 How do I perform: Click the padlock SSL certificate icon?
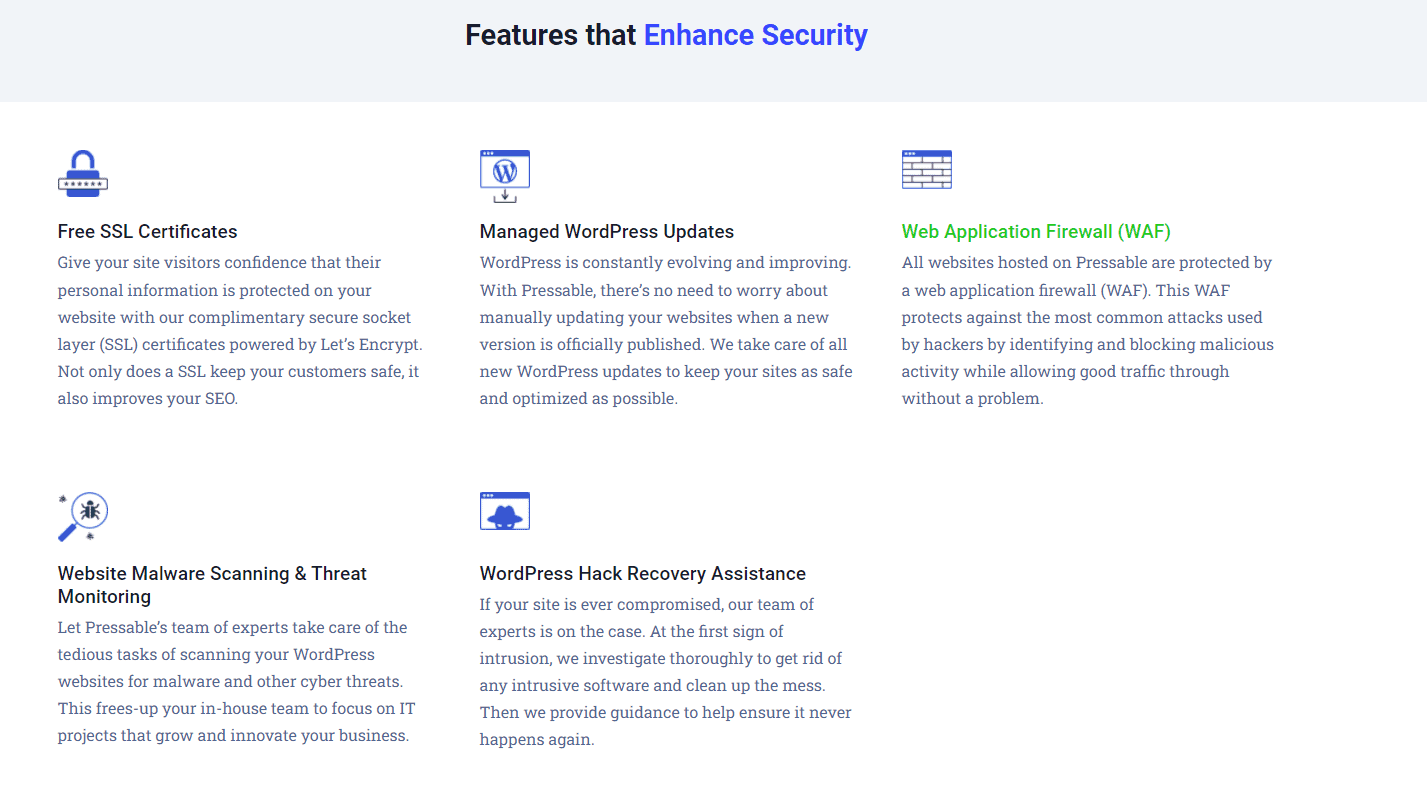[x=82, y=174]
